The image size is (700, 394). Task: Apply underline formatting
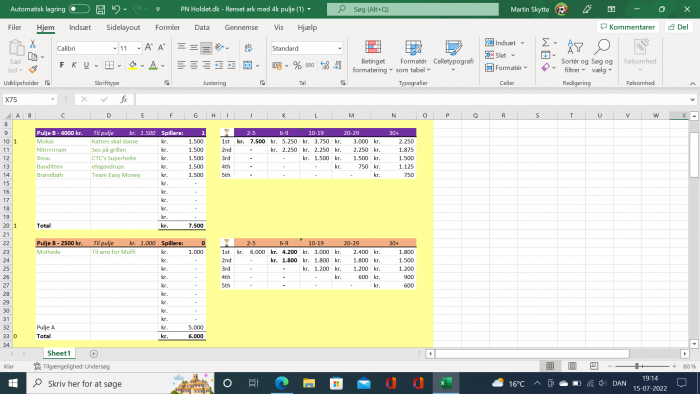pos(87,65)
